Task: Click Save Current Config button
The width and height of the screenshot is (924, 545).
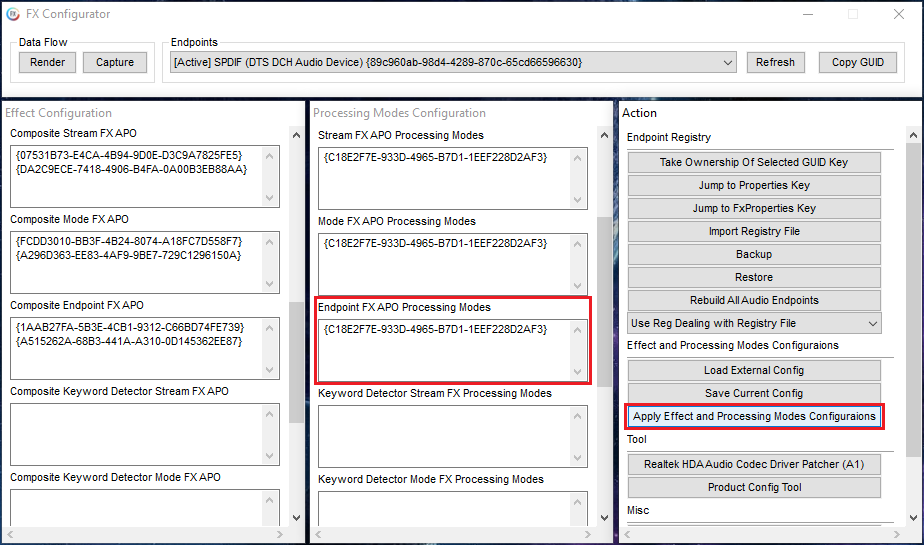Action: coord(754,394)
